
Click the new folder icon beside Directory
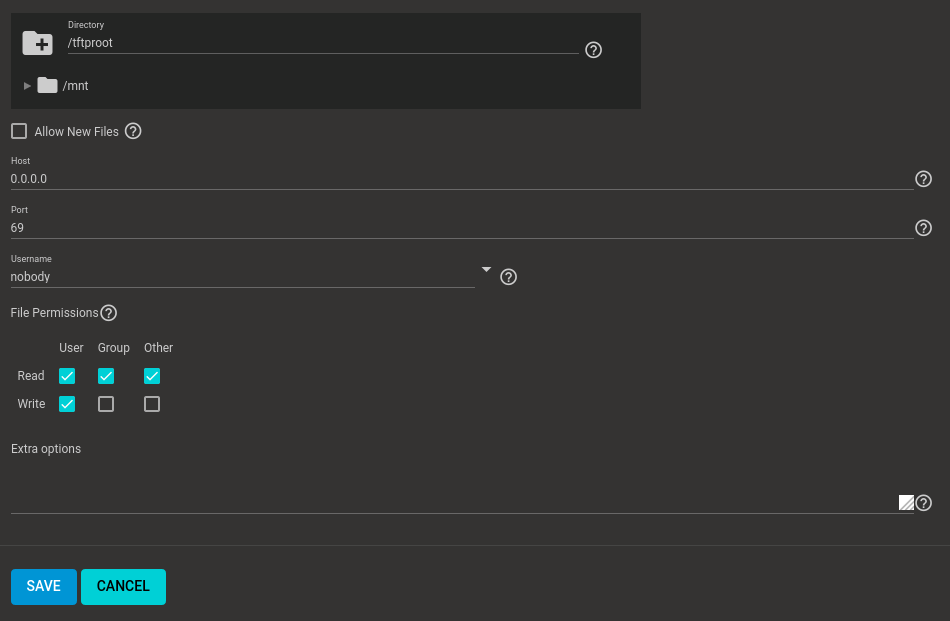(38, 43)
